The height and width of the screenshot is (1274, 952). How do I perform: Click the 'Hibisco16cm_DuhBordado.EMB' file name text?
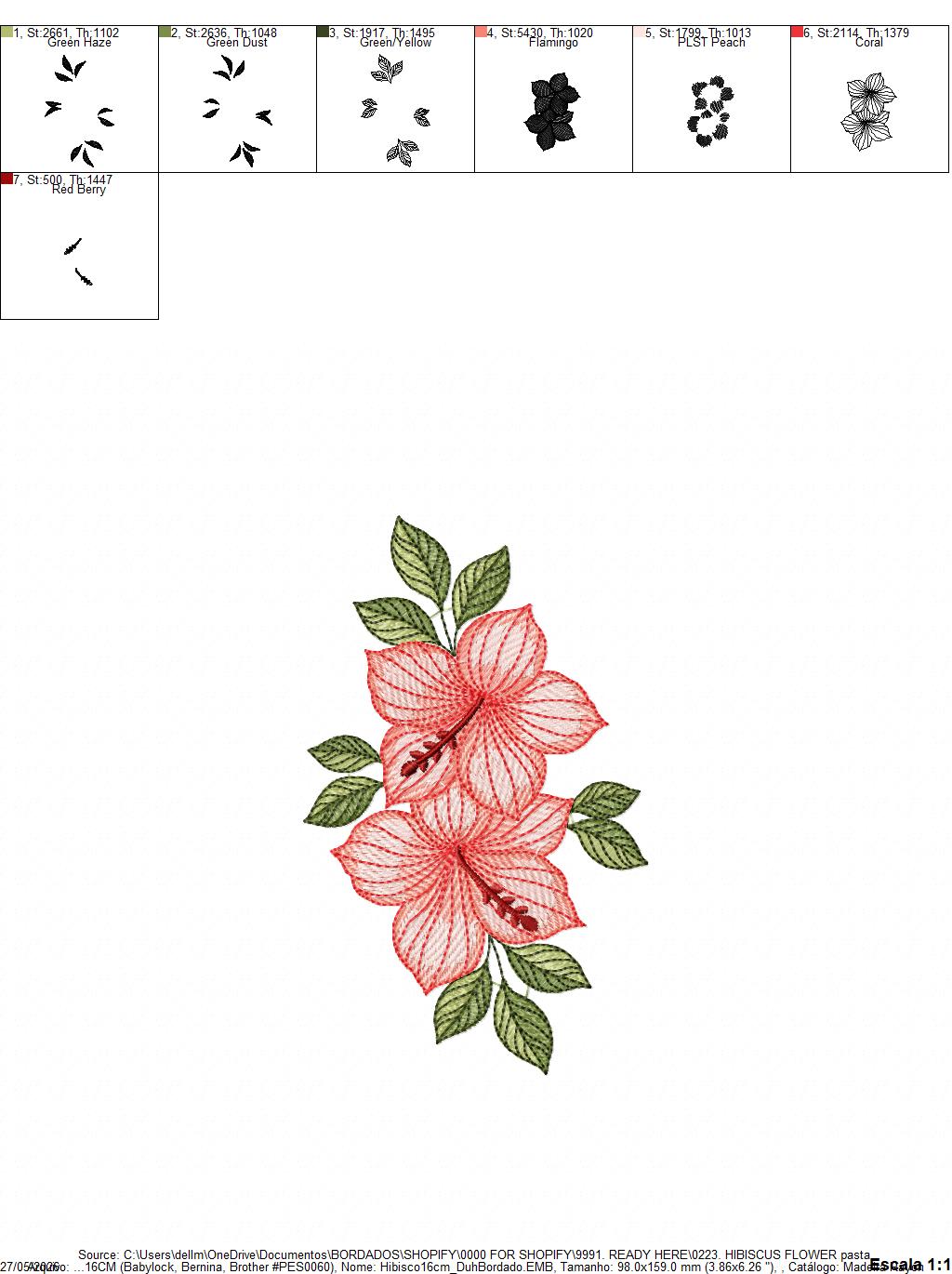pos(468,1267)
